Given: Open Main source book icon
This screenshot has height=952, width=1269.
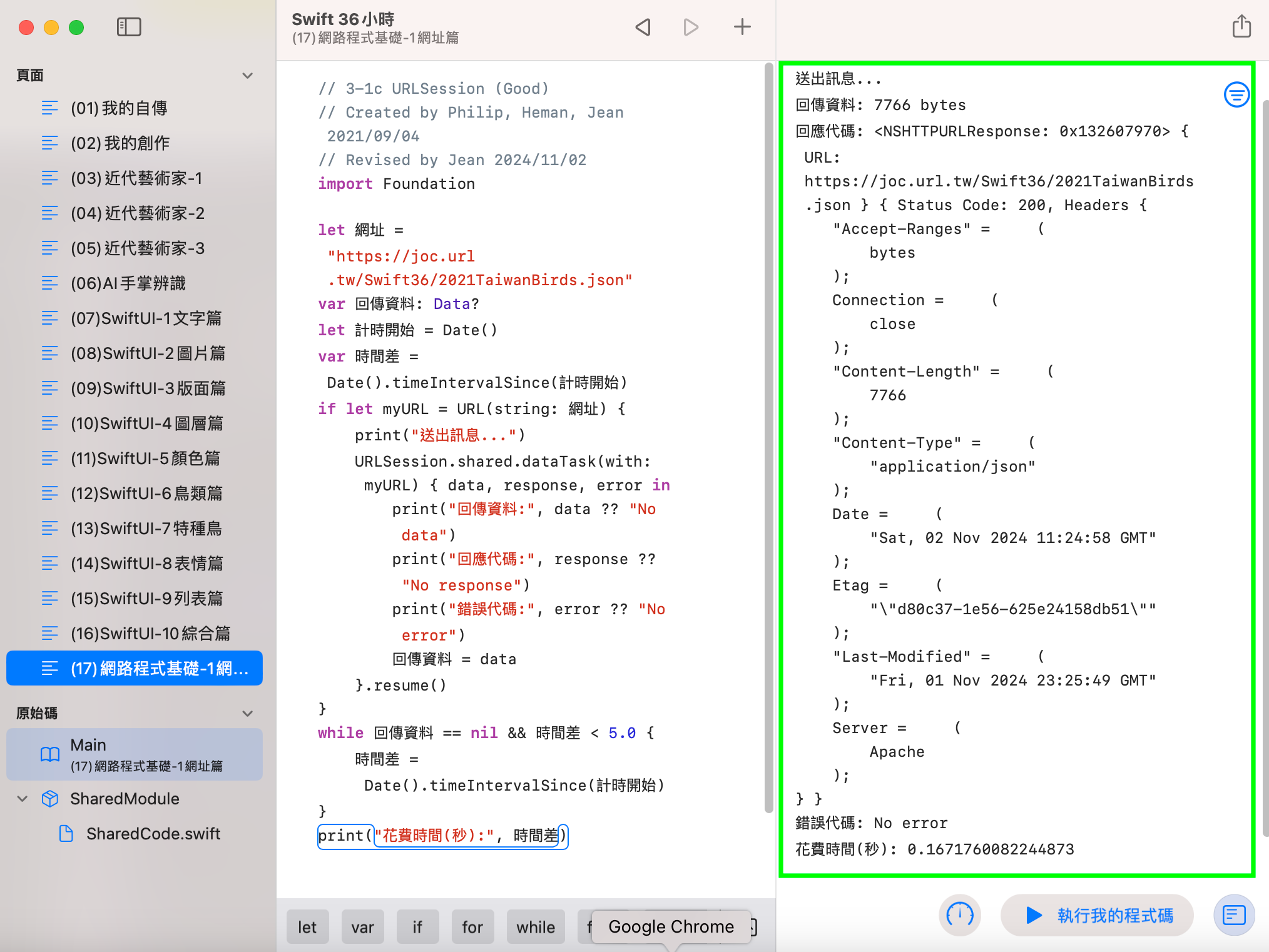Looking at the screenshot, I should [50, 754].
